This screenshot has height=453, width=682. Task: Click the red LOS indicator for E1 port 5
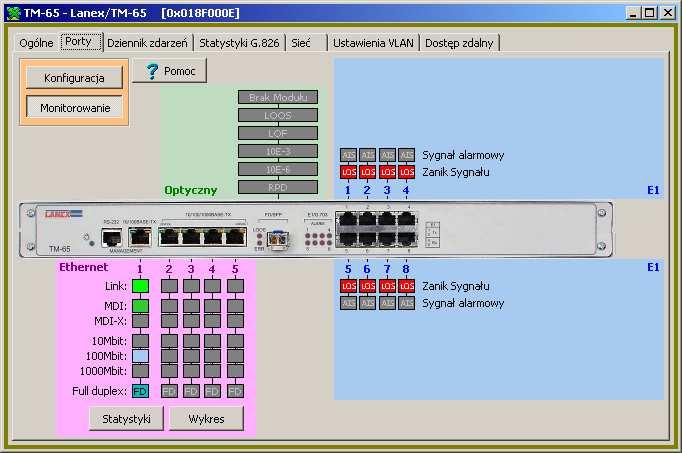[348, 286]
